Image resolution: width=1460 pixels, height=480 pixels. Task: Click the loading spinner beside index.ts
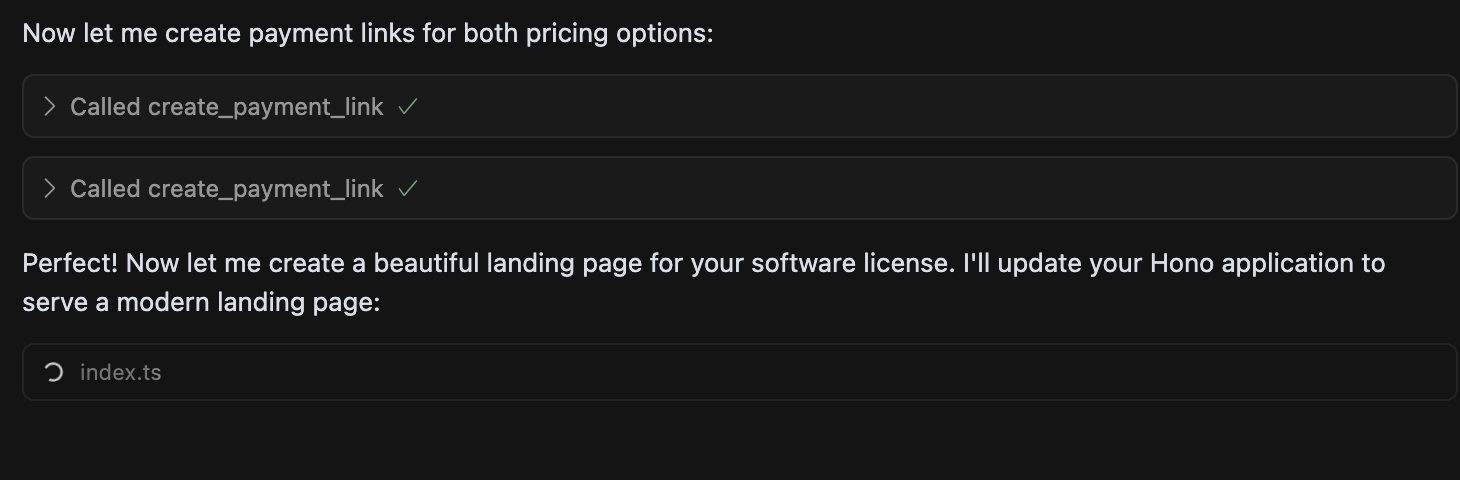[x=54, y=372]
